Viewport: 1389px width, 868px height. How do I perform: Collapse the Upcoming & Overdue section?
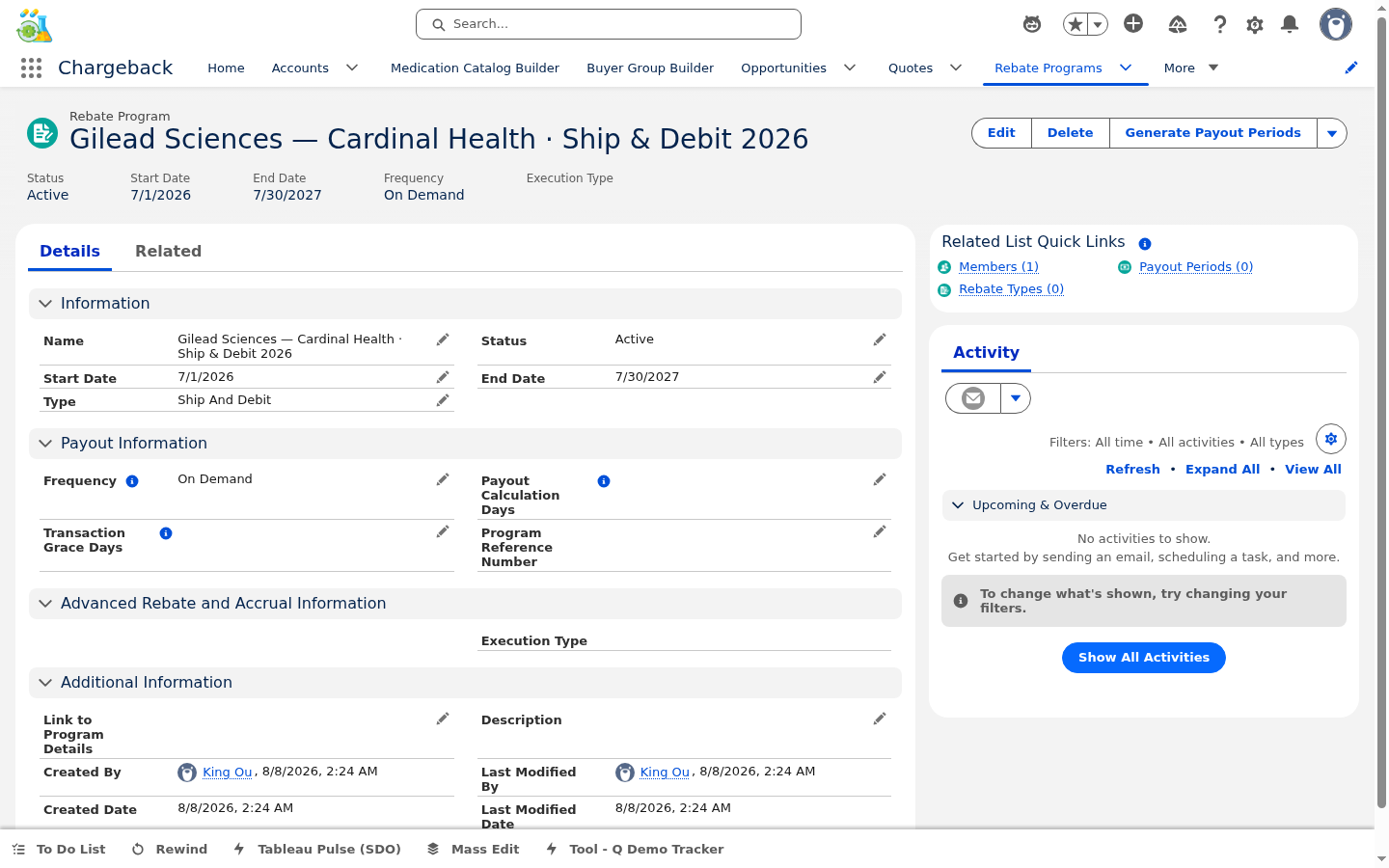click(1144, 505)
